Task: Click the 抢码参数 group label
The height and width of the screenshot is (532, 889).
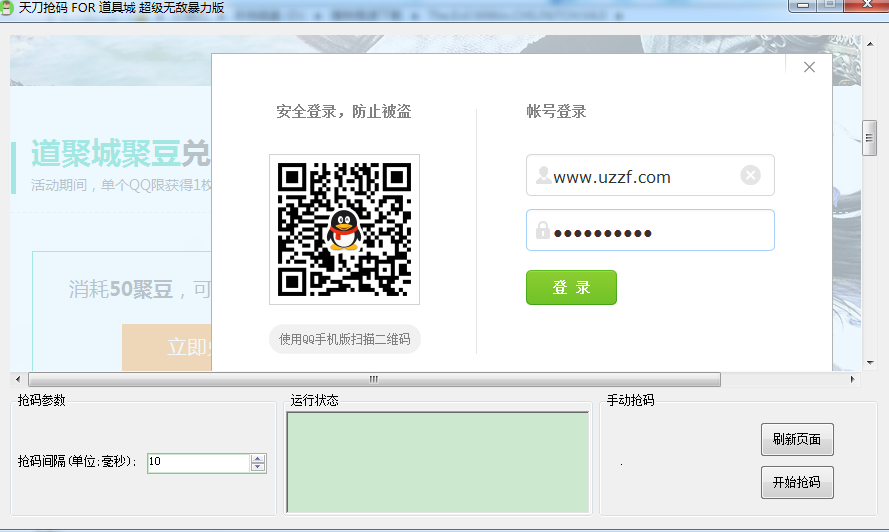Action: (41, 400)
